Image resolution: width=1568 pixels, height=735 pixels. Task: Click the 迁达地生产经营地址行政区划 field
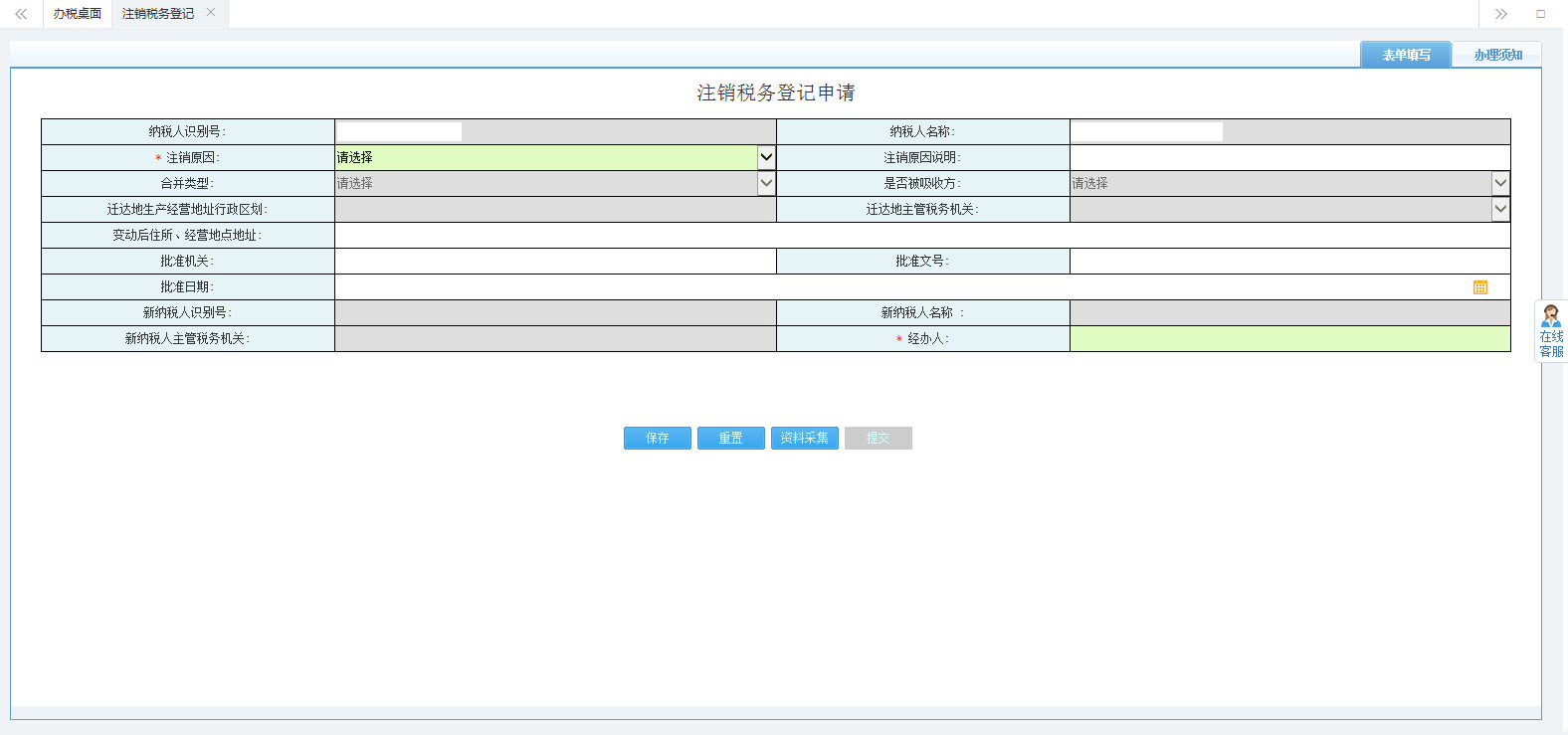555,209
